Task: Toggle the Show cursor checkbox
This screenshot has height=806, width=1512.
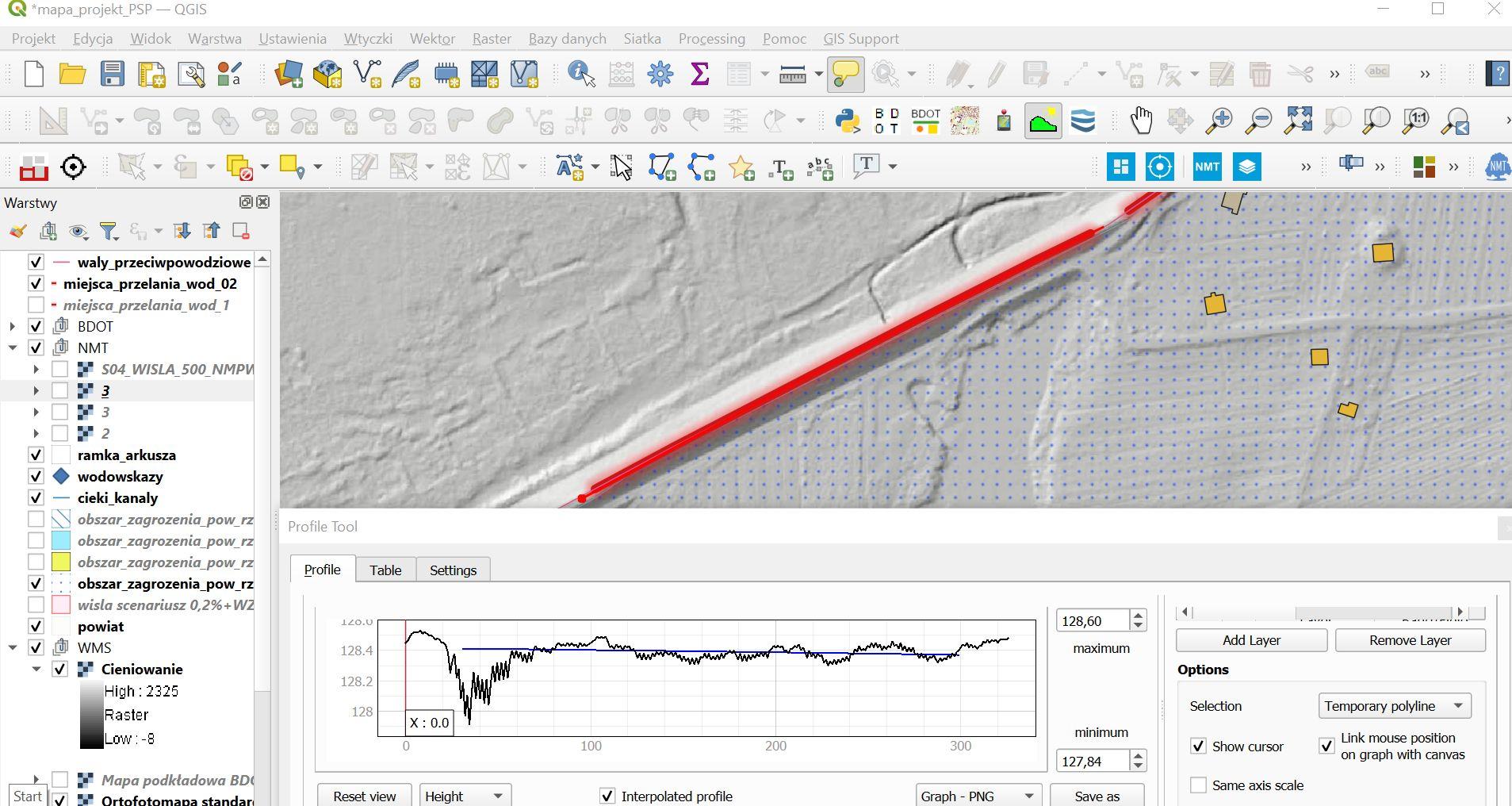Action: coord(1199,747)
